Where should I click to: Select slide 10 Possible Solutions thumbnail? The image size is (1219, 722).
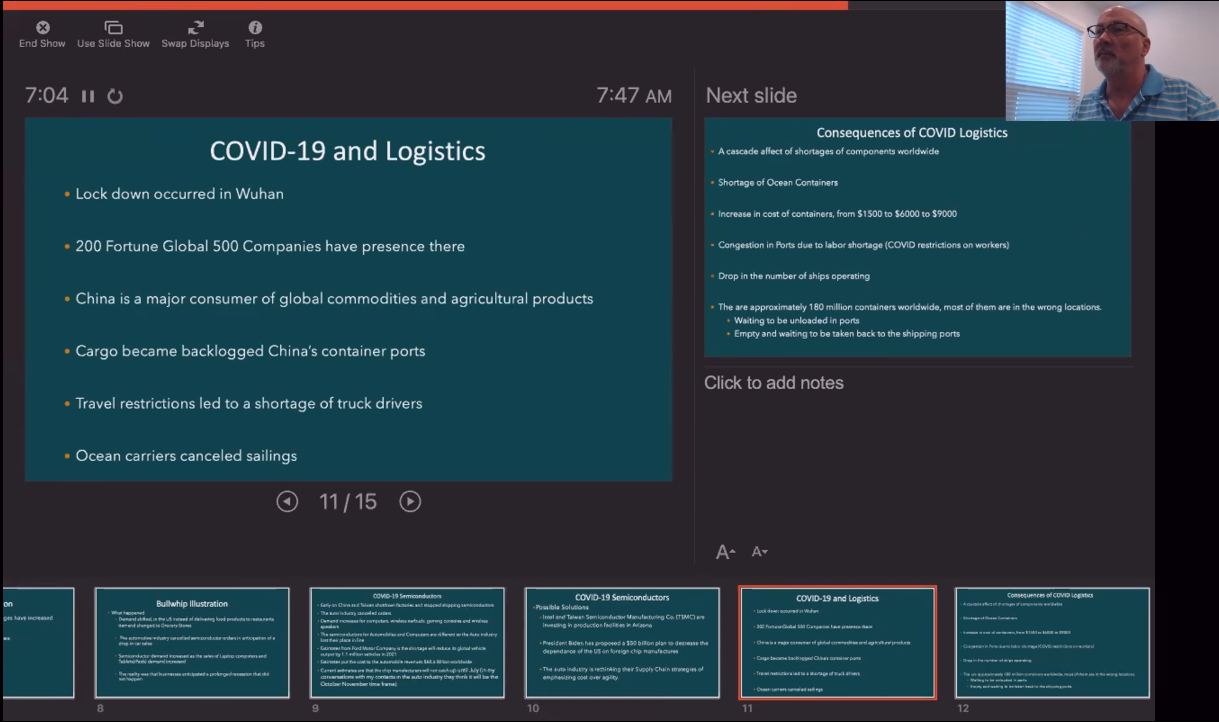coord(622,642)
